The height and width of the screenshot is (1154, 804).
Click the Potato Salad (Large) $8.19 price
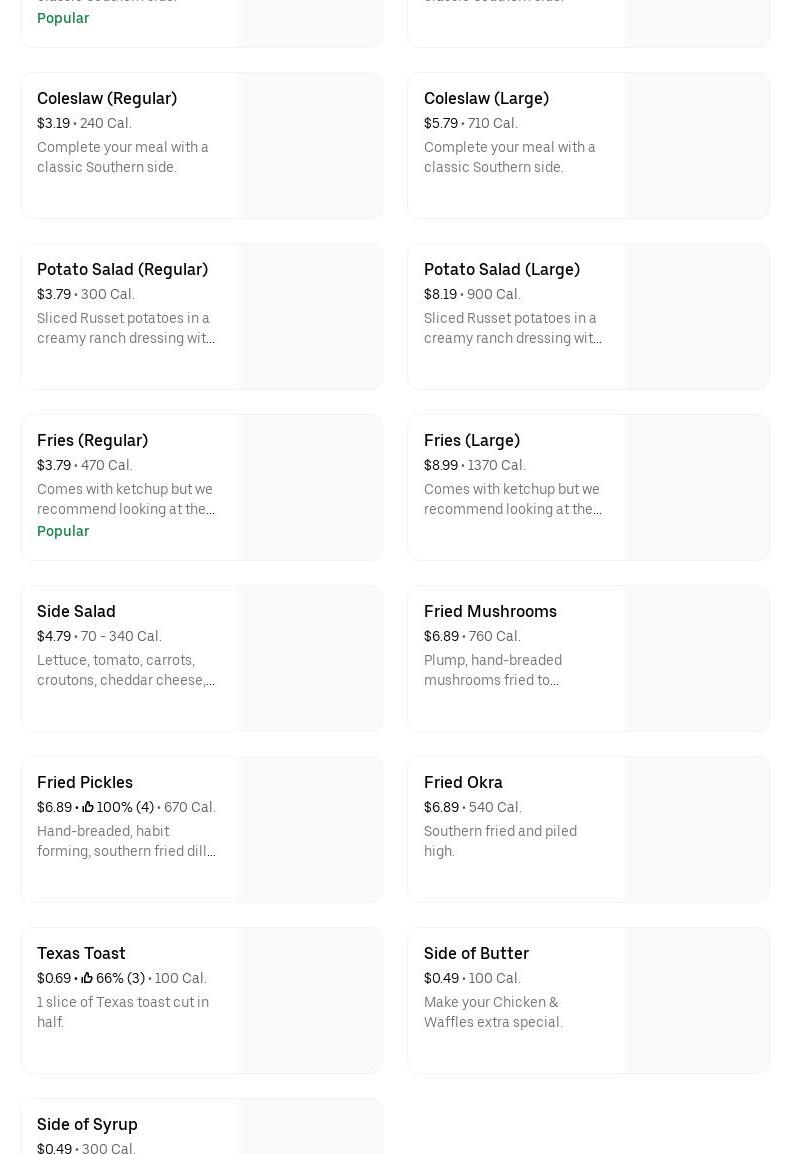coord(440,294)
